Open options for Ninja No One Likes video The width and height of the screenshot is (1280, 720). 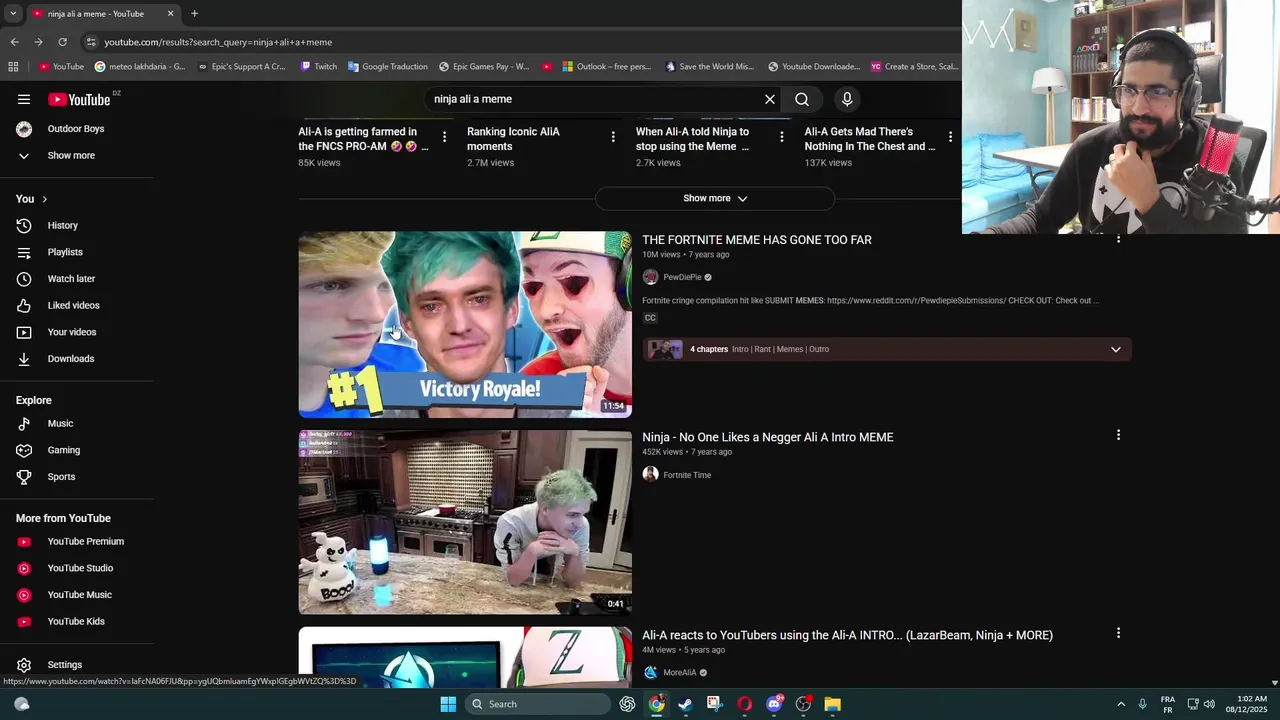pyautogui.click(x=1118, y=435)
